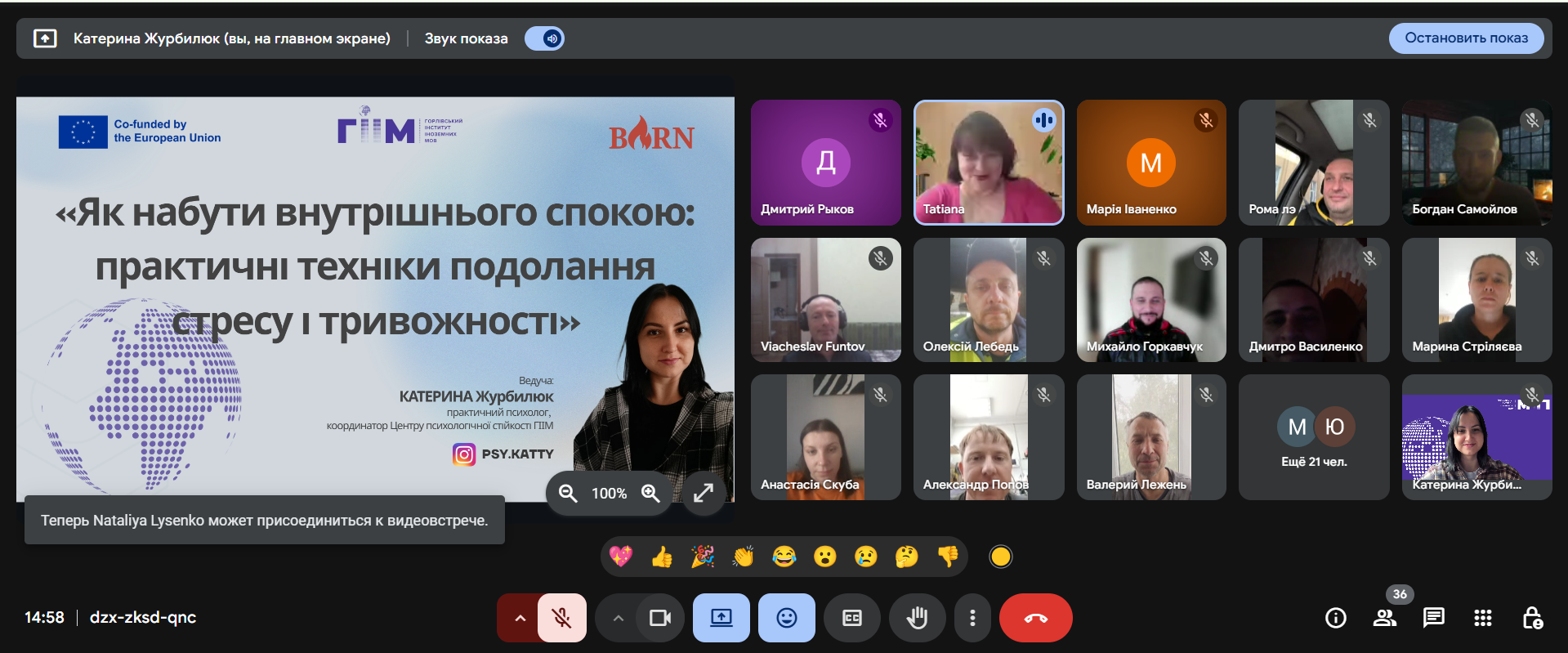This screenshot has width=1568, height=653.
Task: Toggle the presentation audio switch
Action: tap(544, 38)
